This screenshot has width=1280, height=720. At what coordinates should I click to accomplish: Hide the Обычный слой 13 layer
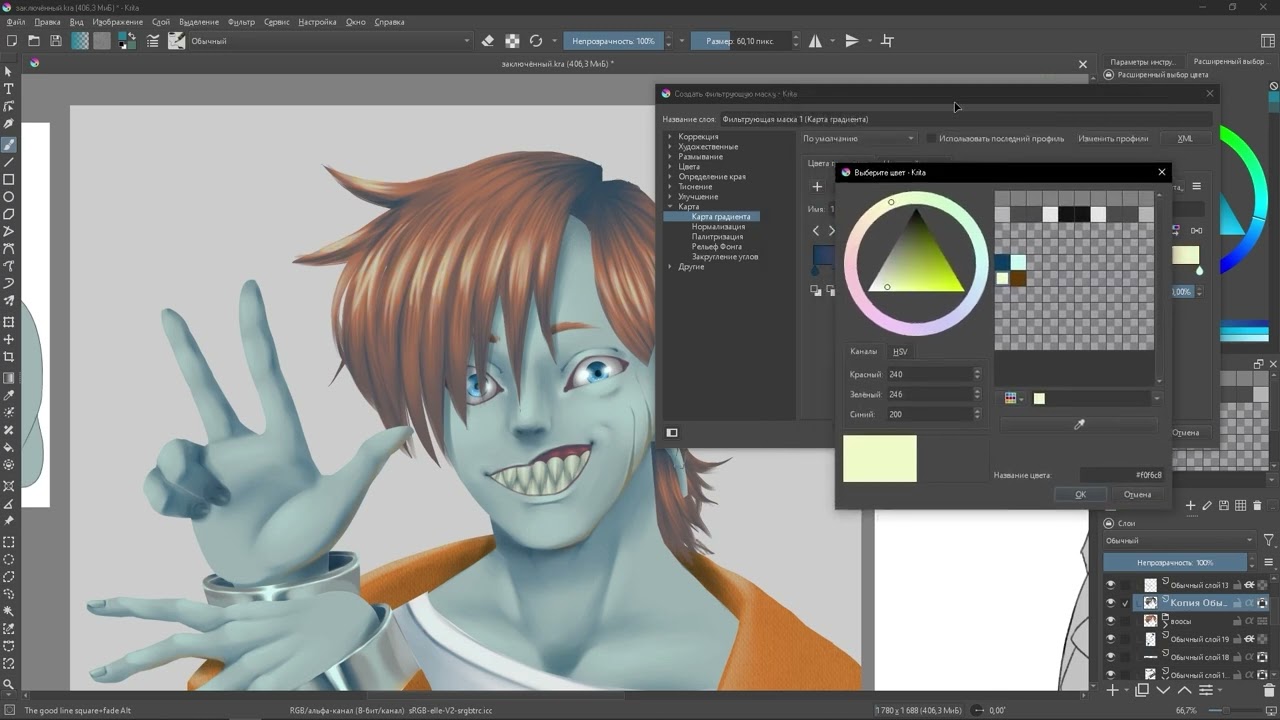click(x=1110, y=585)
